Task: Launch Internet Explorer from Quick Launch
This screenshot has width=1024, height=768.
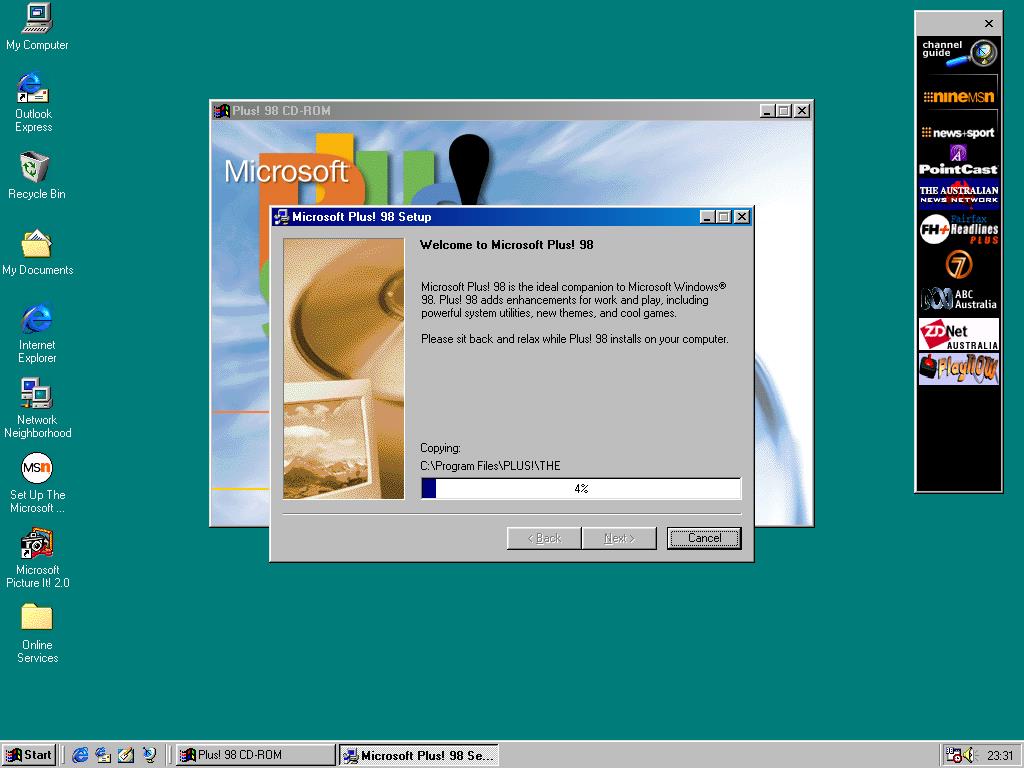Action: 80,755
